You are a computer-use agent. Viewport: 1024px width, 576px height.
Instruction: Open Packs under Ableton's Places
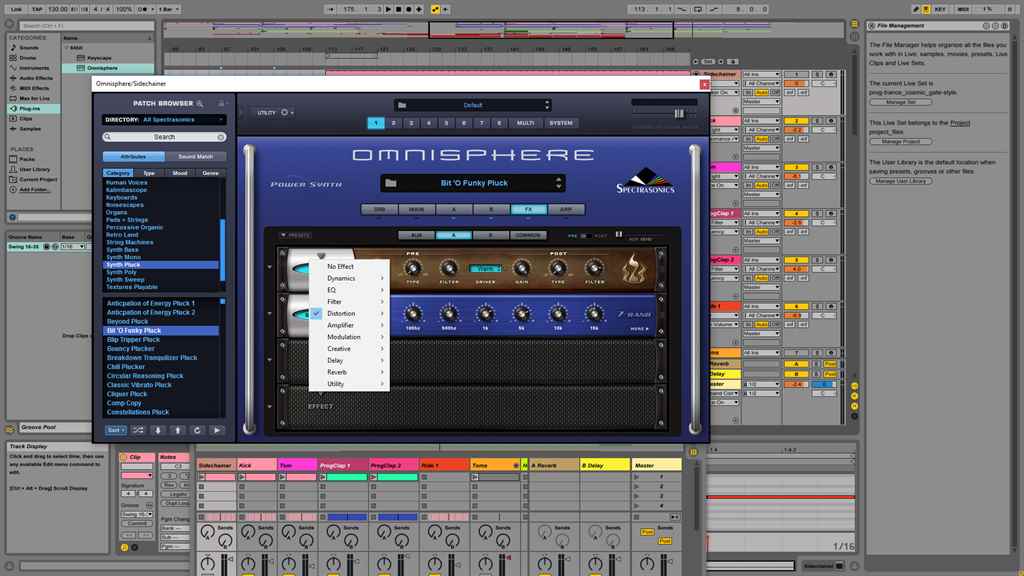point(27,159)
